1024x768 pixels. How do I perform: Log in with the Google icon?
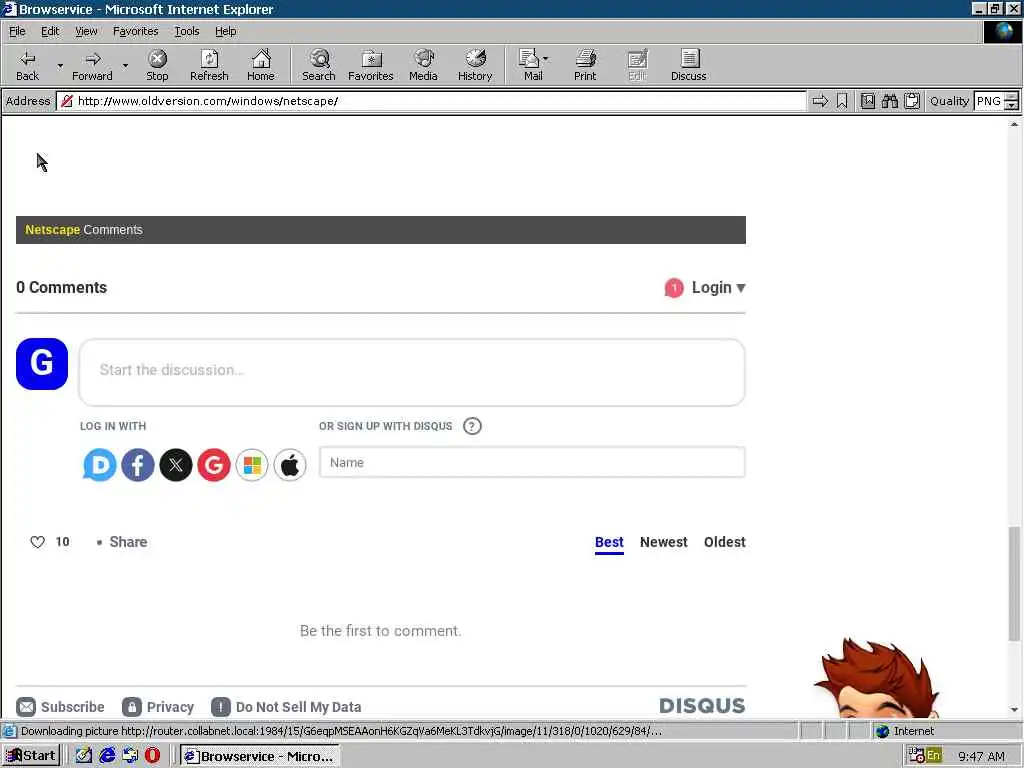(214, 465)
